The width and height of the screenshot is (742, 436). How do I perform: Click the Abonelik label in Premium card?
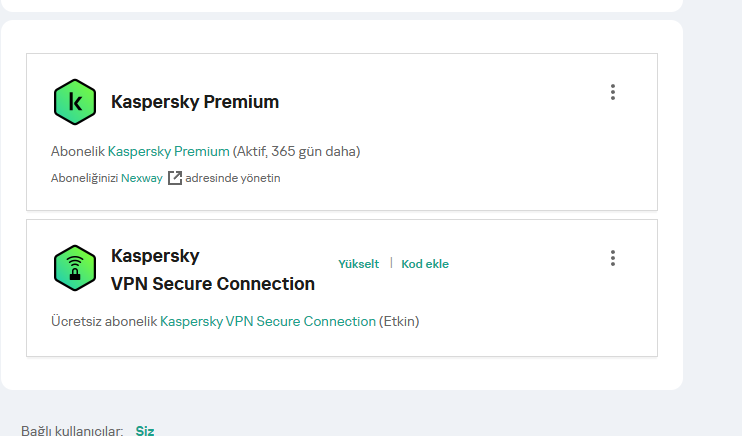78,152
